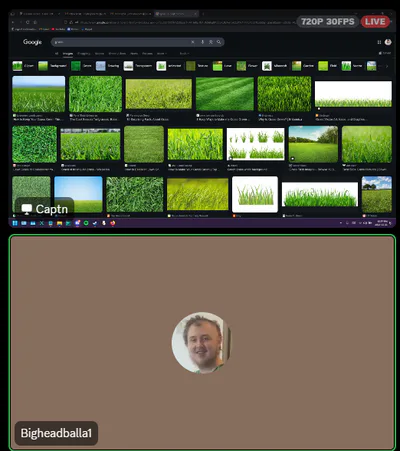Image resolution: width=400 pixels, height=451 pixels.
Task: Advance the filter chips with the right arrow
Action: [x=387, y=66]
